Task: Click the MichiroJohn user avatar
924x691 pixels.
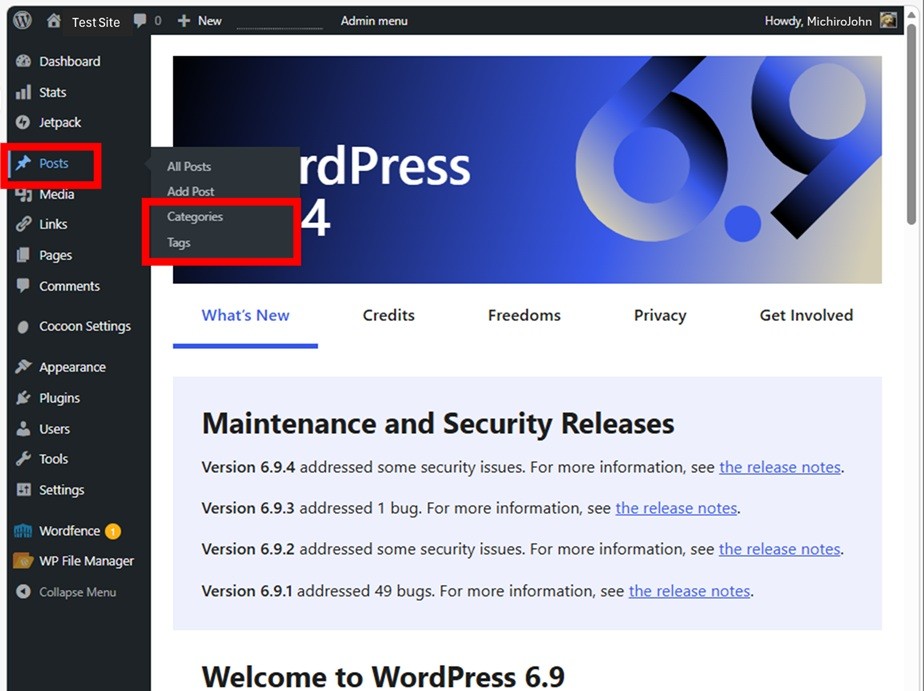Action: click(888, 21)
